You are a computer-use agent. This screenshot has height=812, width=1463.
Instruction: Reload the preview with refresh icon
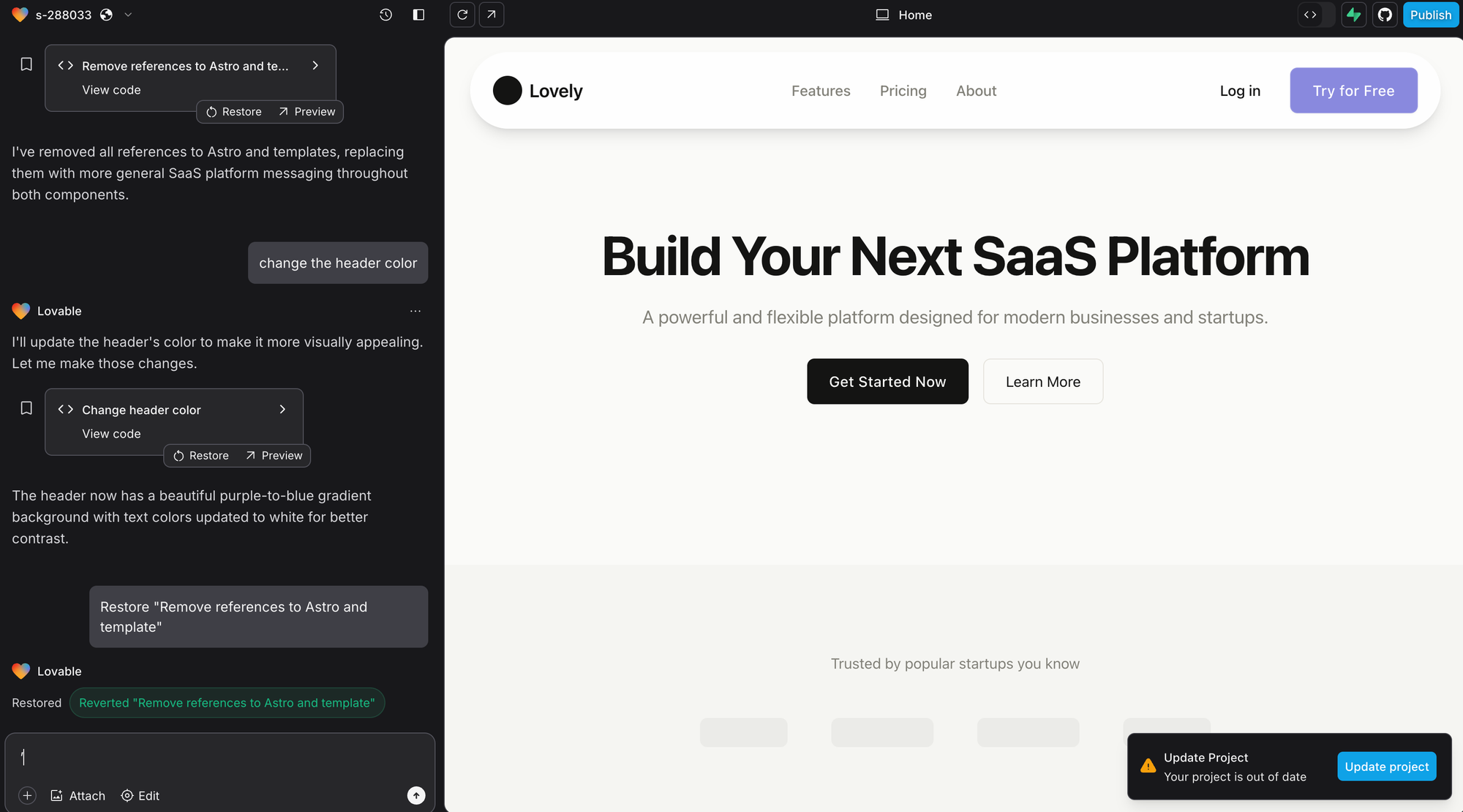pyautogui.click(x=462, y=15)
